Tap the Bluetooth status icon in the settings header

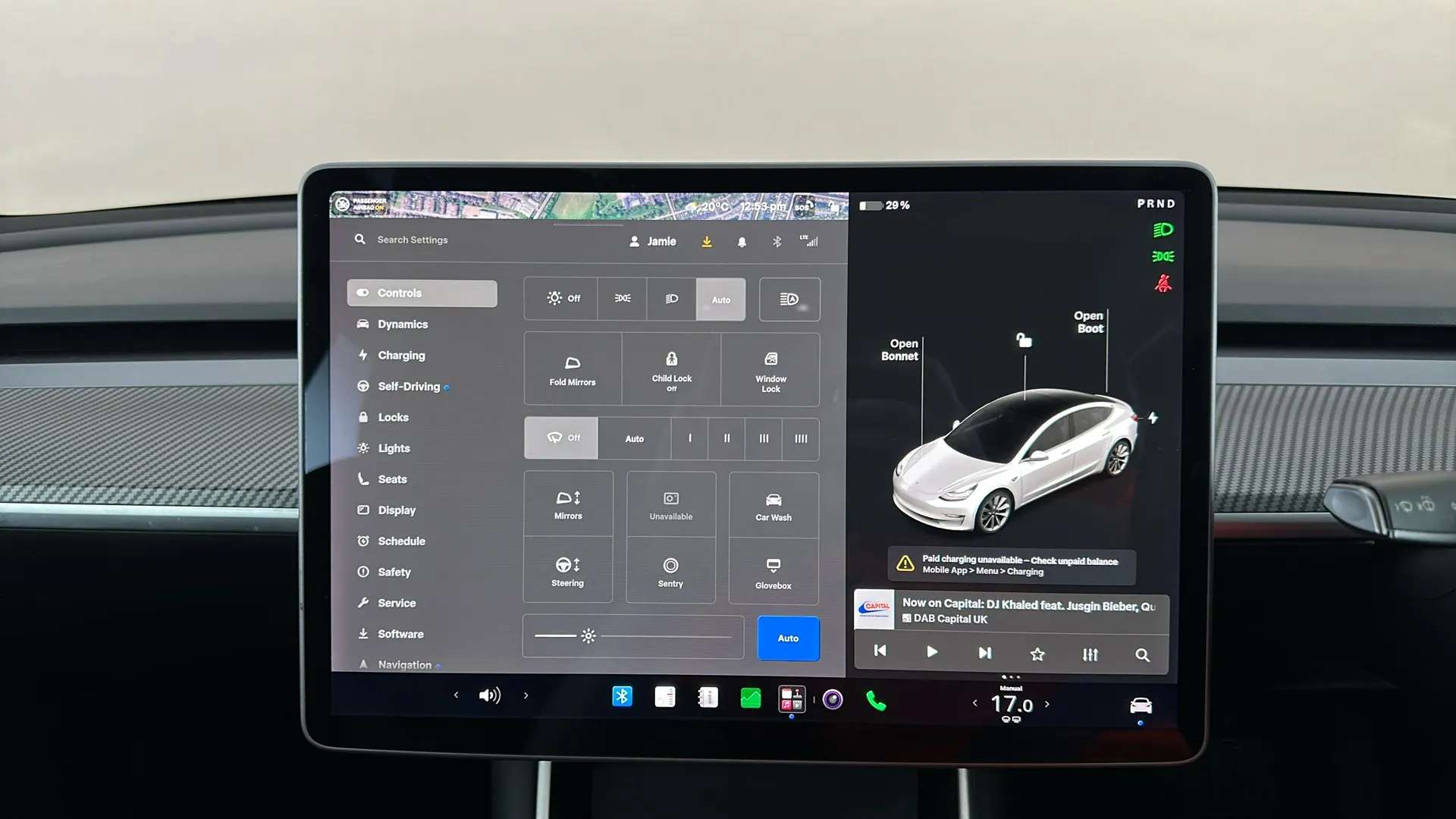tap(777, 242)
